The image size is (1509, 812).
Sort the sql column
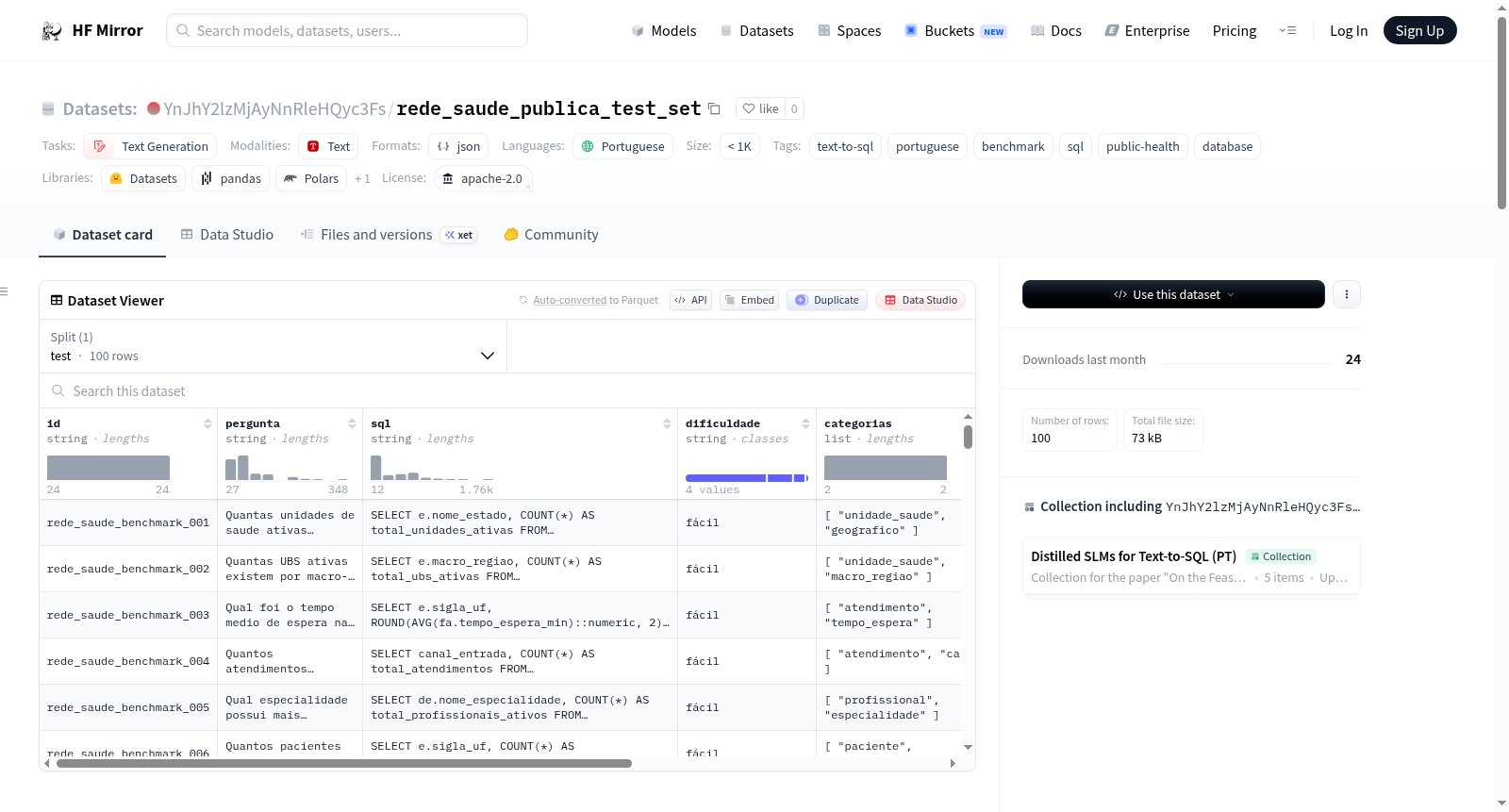pos(667,424)
